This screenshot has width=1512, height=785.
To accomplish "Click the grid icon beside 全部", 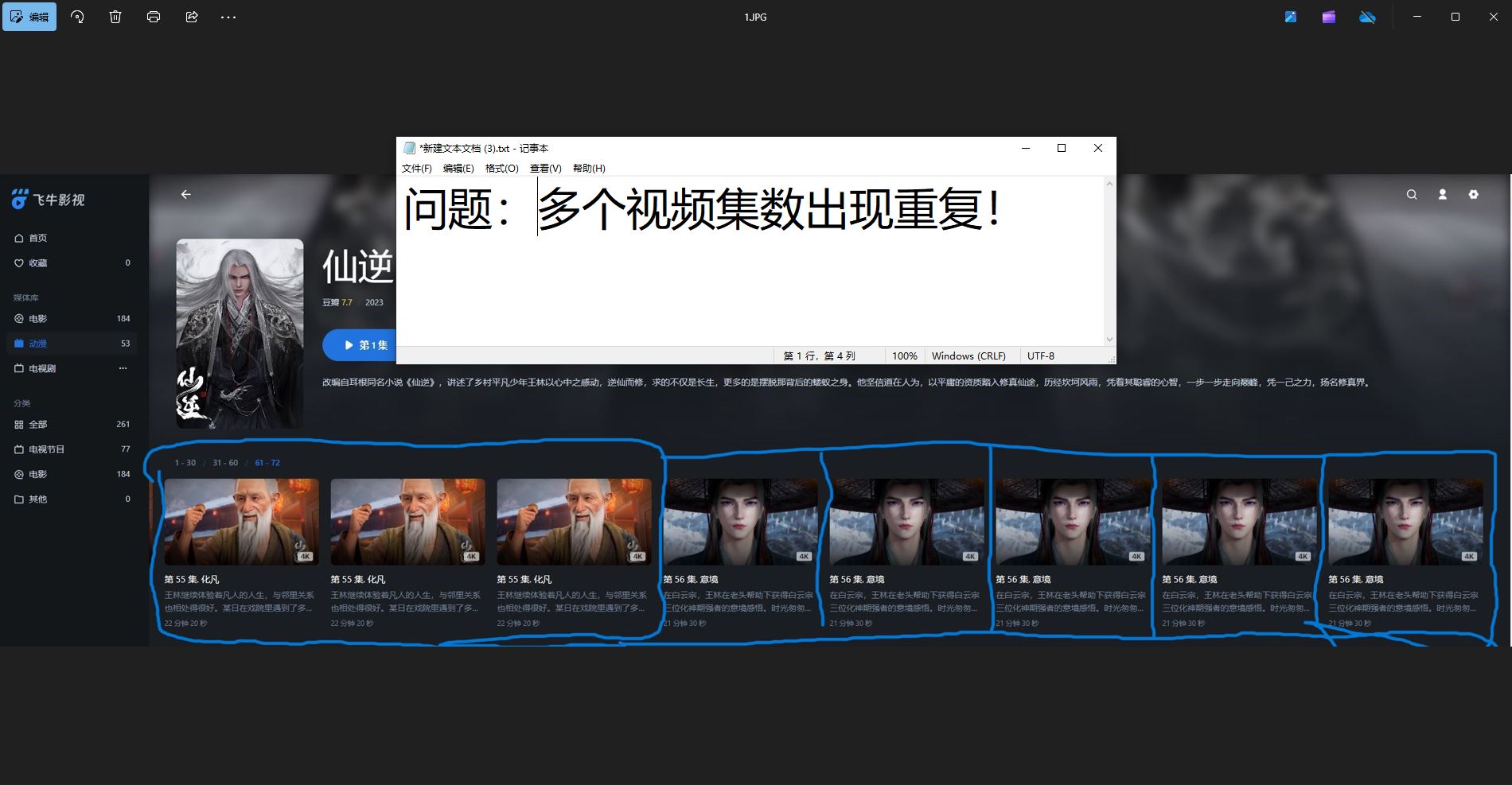I will pos(19,424).
